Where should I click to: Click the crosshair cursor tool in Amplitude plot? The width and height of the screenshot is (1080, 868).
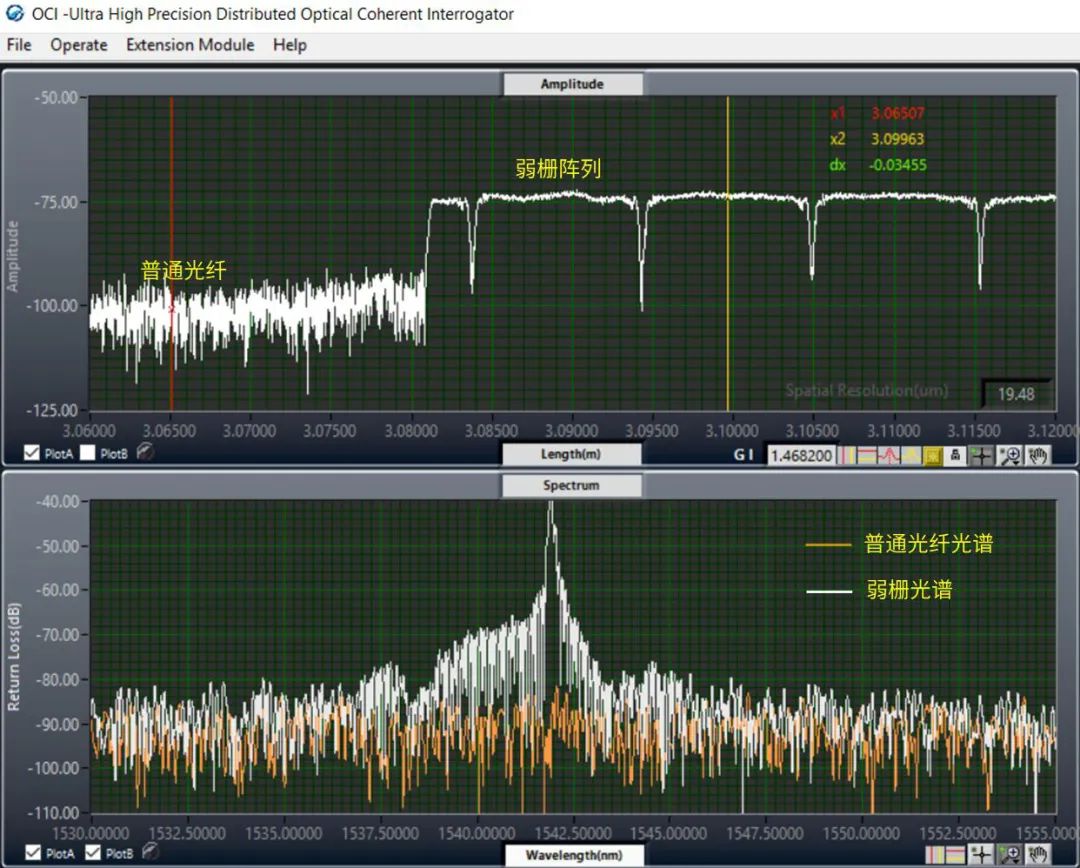(x=981, y=455)
